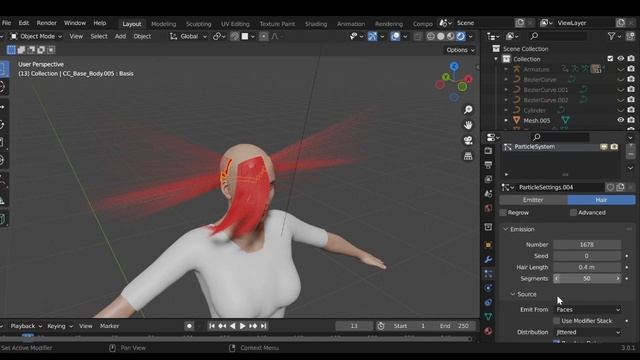This screenshot has width=640, height=360.
Task: Open the Help menu
Action: [100, 23]
